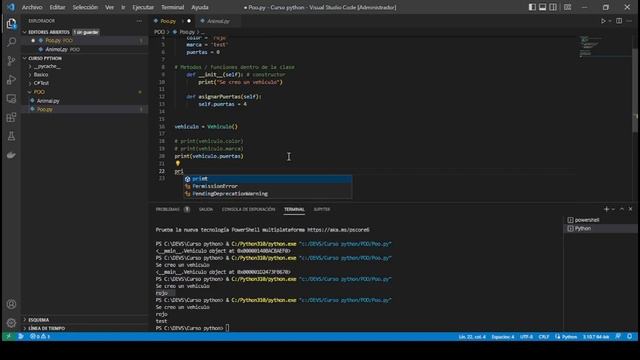Screen dimensions: 640x360
Task: Open the Explorer view in activity bar
Action: tap(11, 23)
